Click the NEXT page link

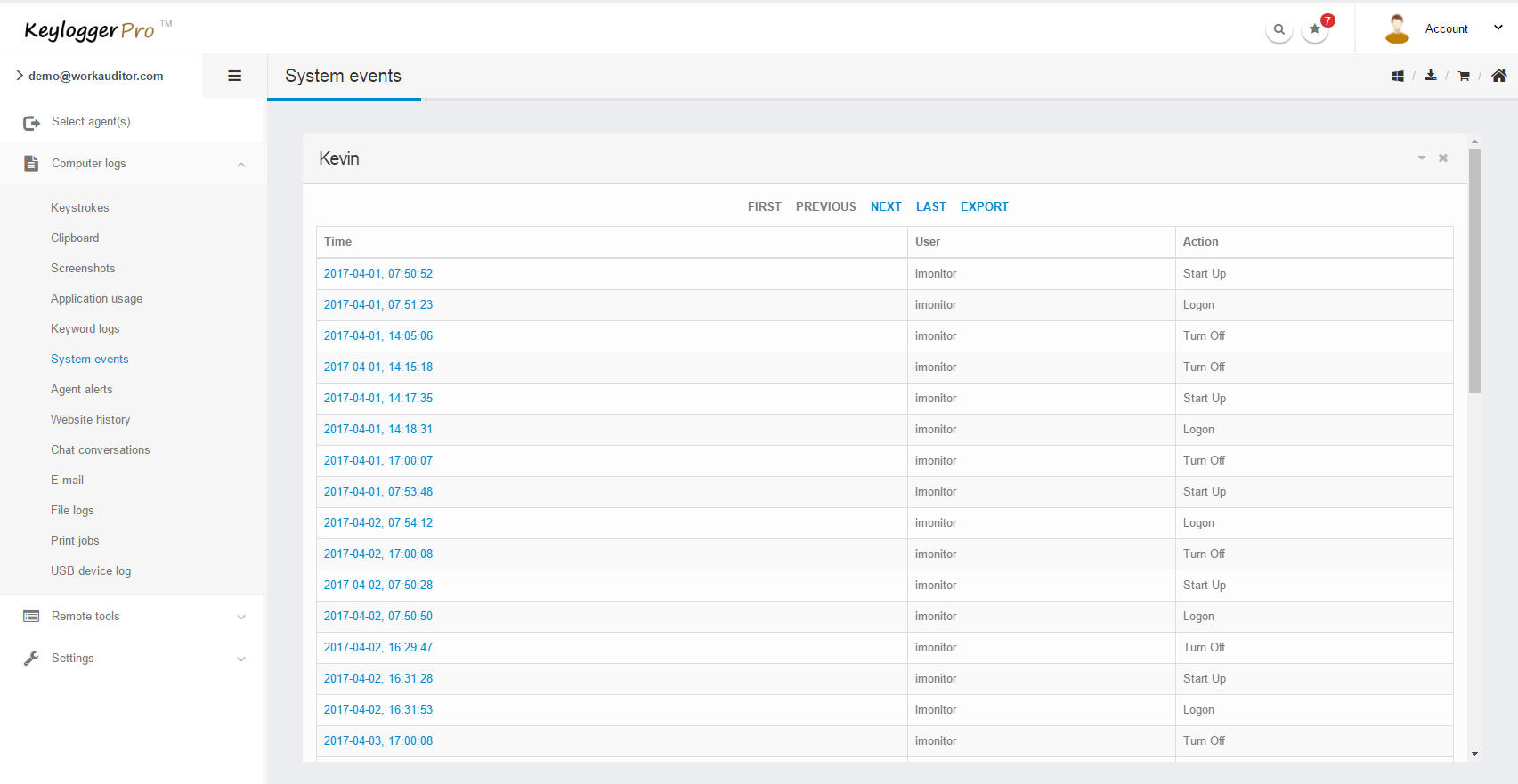(x=886, y=206)
